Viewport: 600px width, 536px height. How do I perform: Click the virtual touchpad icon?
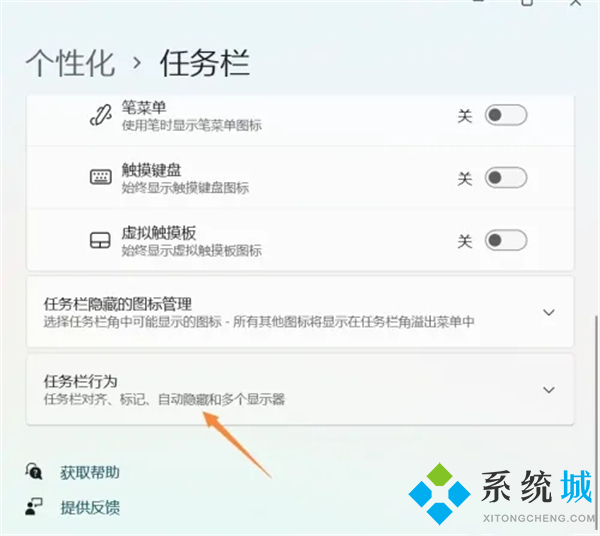click(x=100, y=240)
